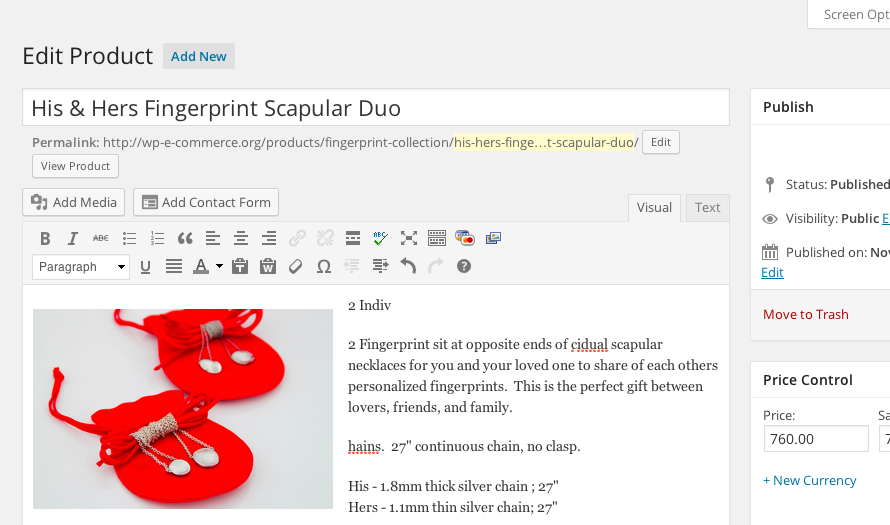The width and height of the screenshot is (890, 525).
Task: Insert a numbered list
Action: (x=157, y=238)
